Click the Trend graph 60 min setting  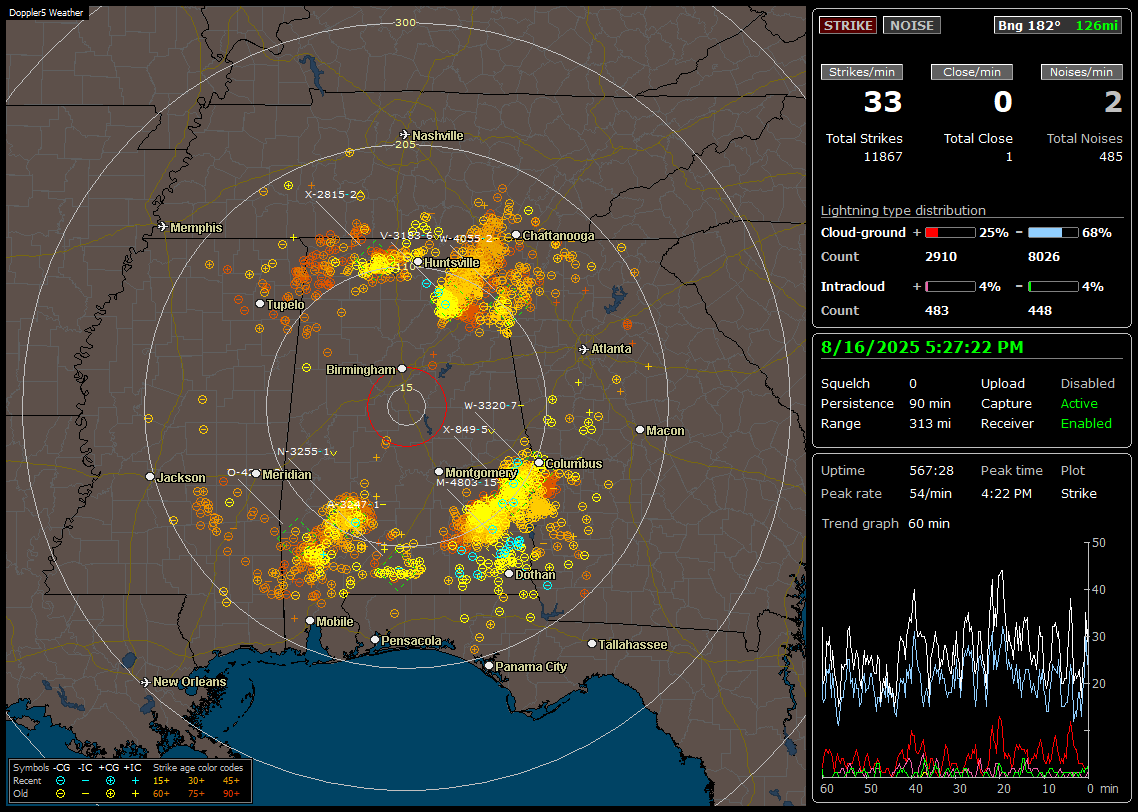(x=928, y=523)
